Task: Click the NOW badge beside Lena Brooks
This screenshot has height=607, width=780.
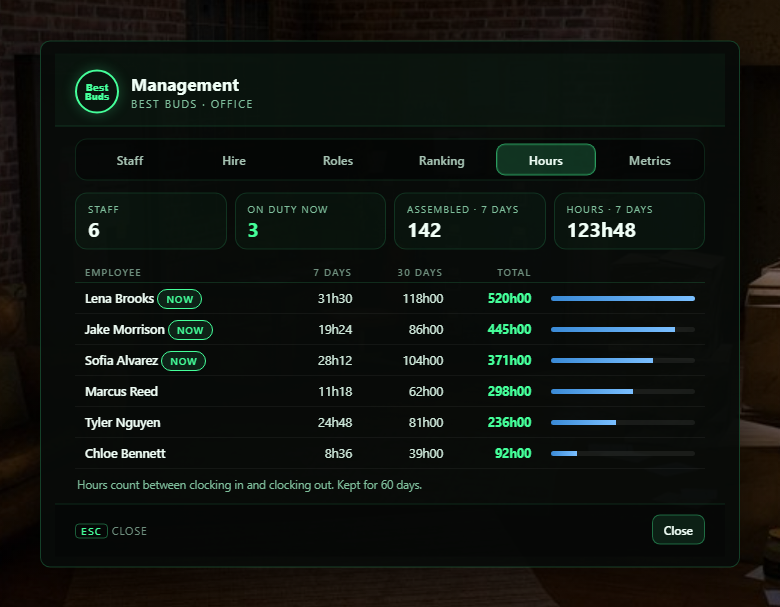Action: point(180,299)
